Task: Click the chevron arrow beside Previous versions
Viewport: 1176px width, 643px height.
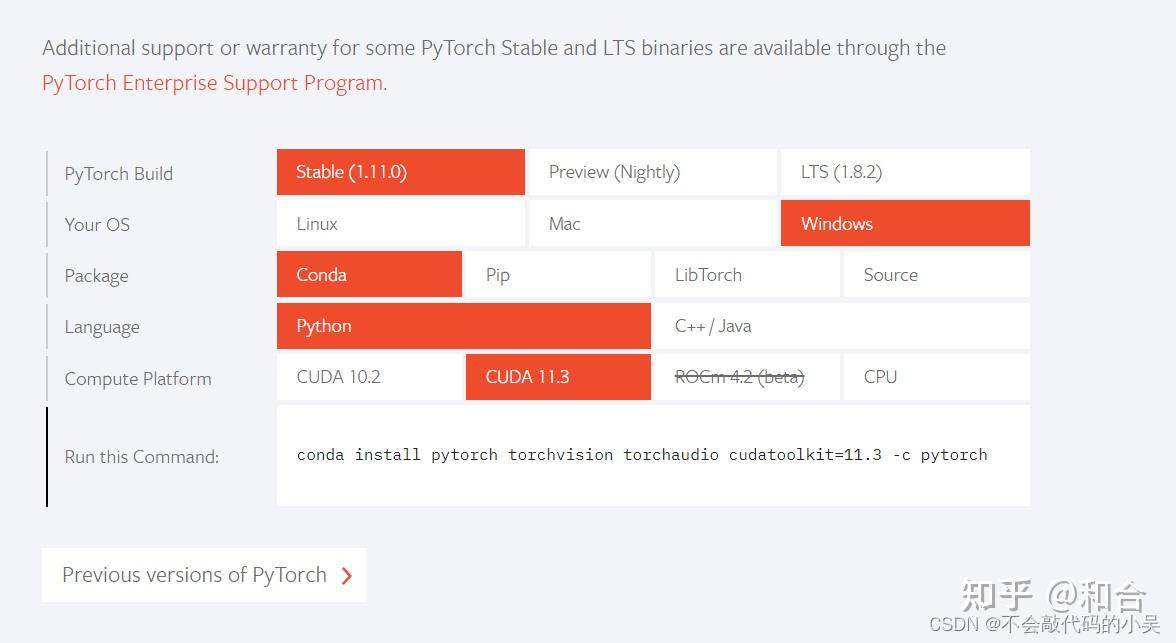Action: pyautogui.click(x=347, y=576)
